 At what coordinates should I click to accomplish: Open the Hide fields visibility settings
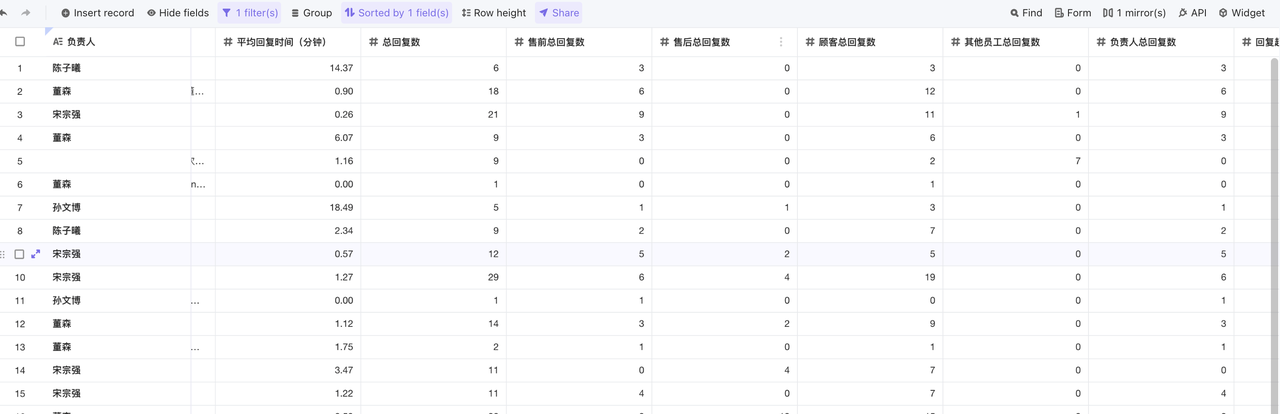[x=178, y=13]
